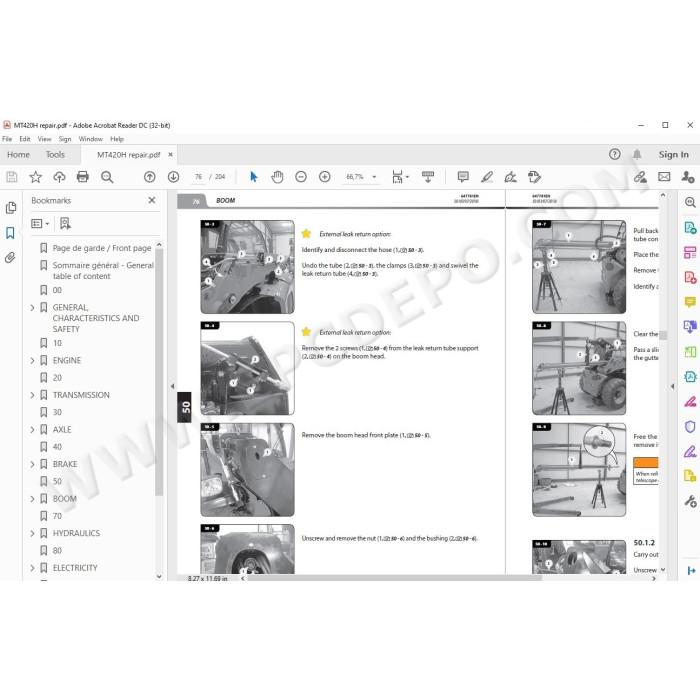Find bookmark icon in Bookmarks panel

click(x=65, y=224)
